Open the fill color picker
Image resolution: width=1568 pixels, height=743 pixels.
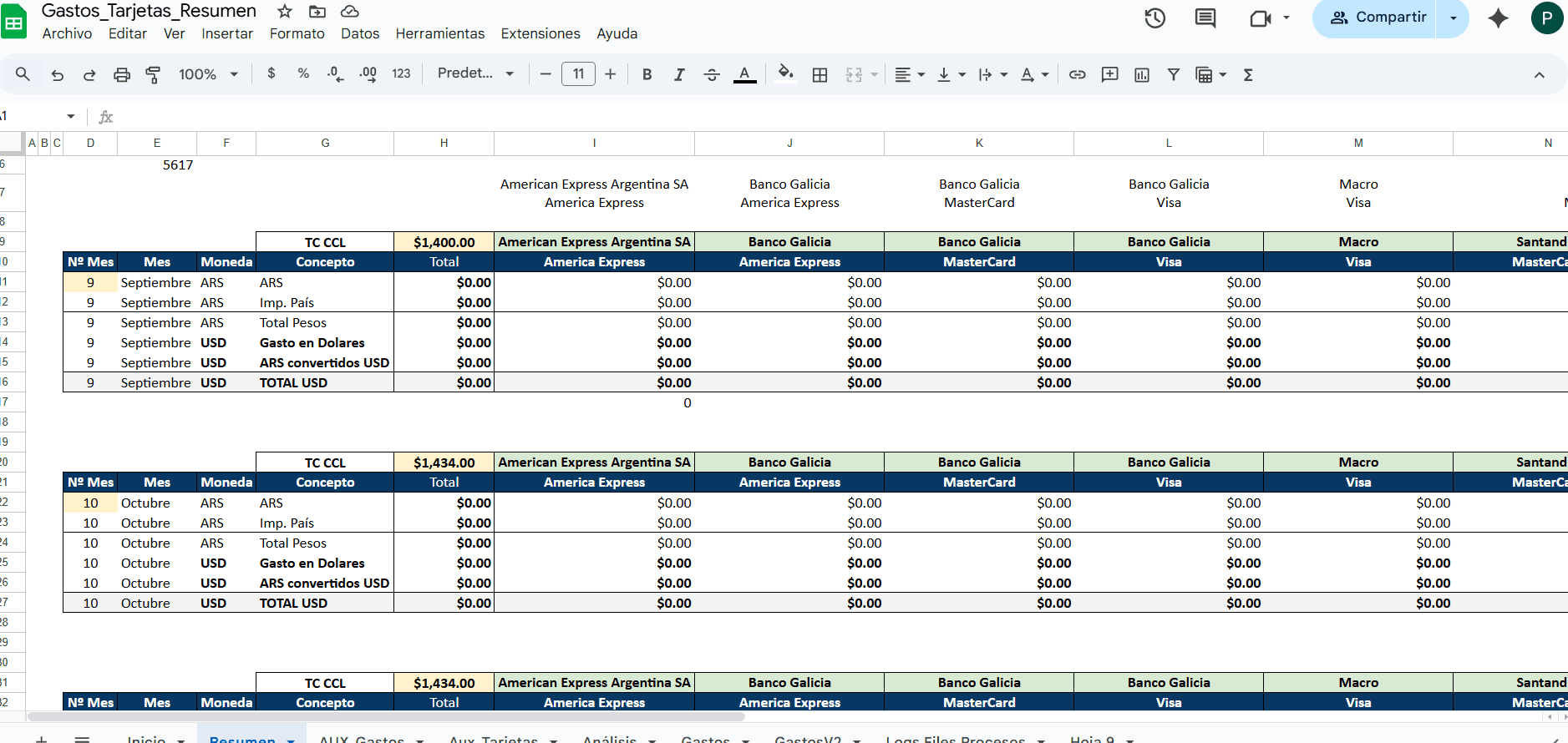(x=785, y=73)
